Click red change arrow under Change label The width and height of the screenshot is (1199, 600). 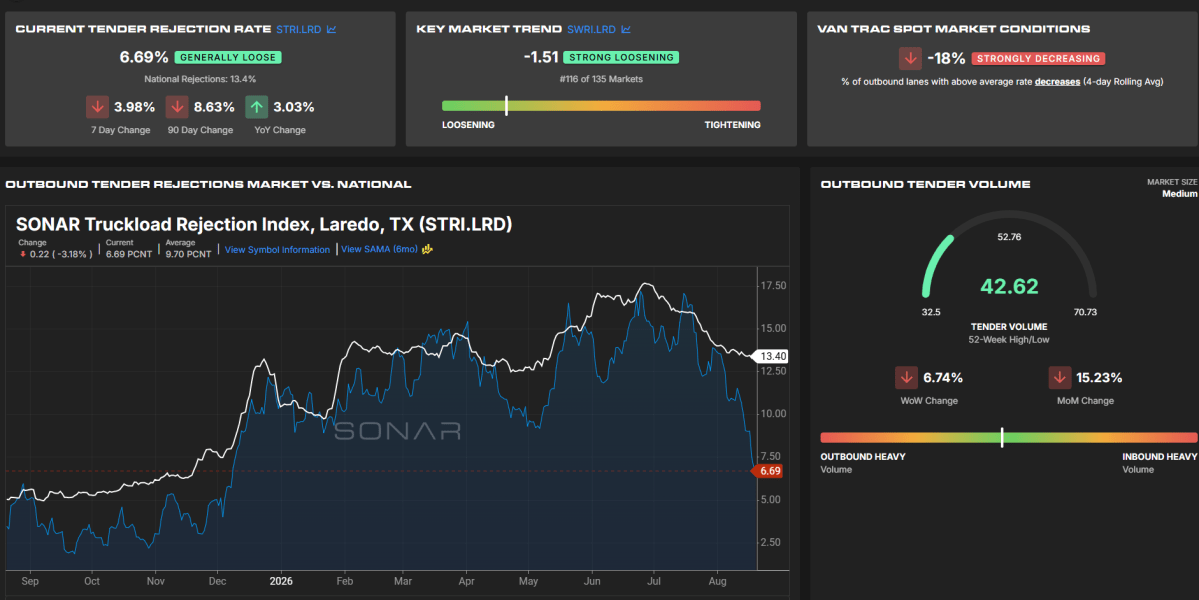pyautogui.click(x=23, y=254)
